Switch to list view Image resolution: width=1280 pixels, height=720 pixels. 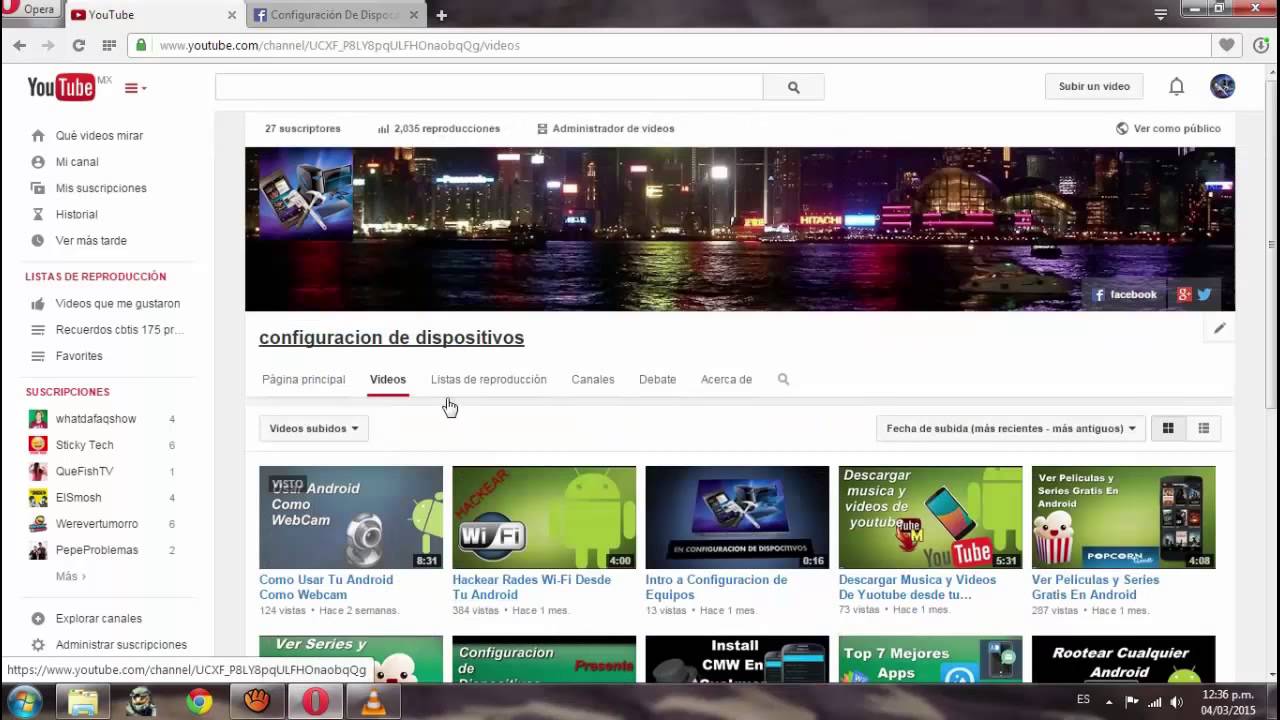coord(1203,428)
